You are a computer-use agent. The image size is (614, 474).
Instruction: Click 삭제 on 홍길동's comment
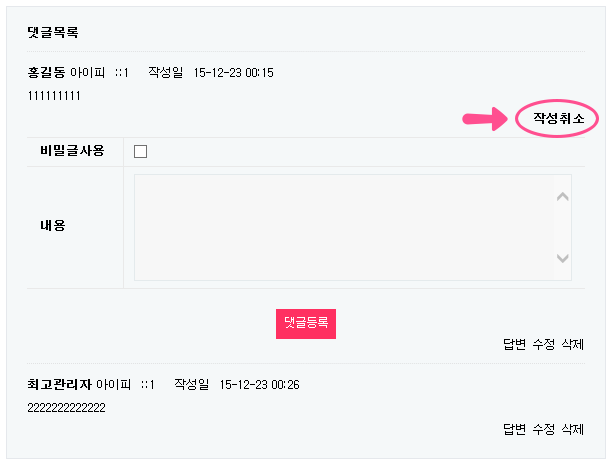tap(572, 345)
